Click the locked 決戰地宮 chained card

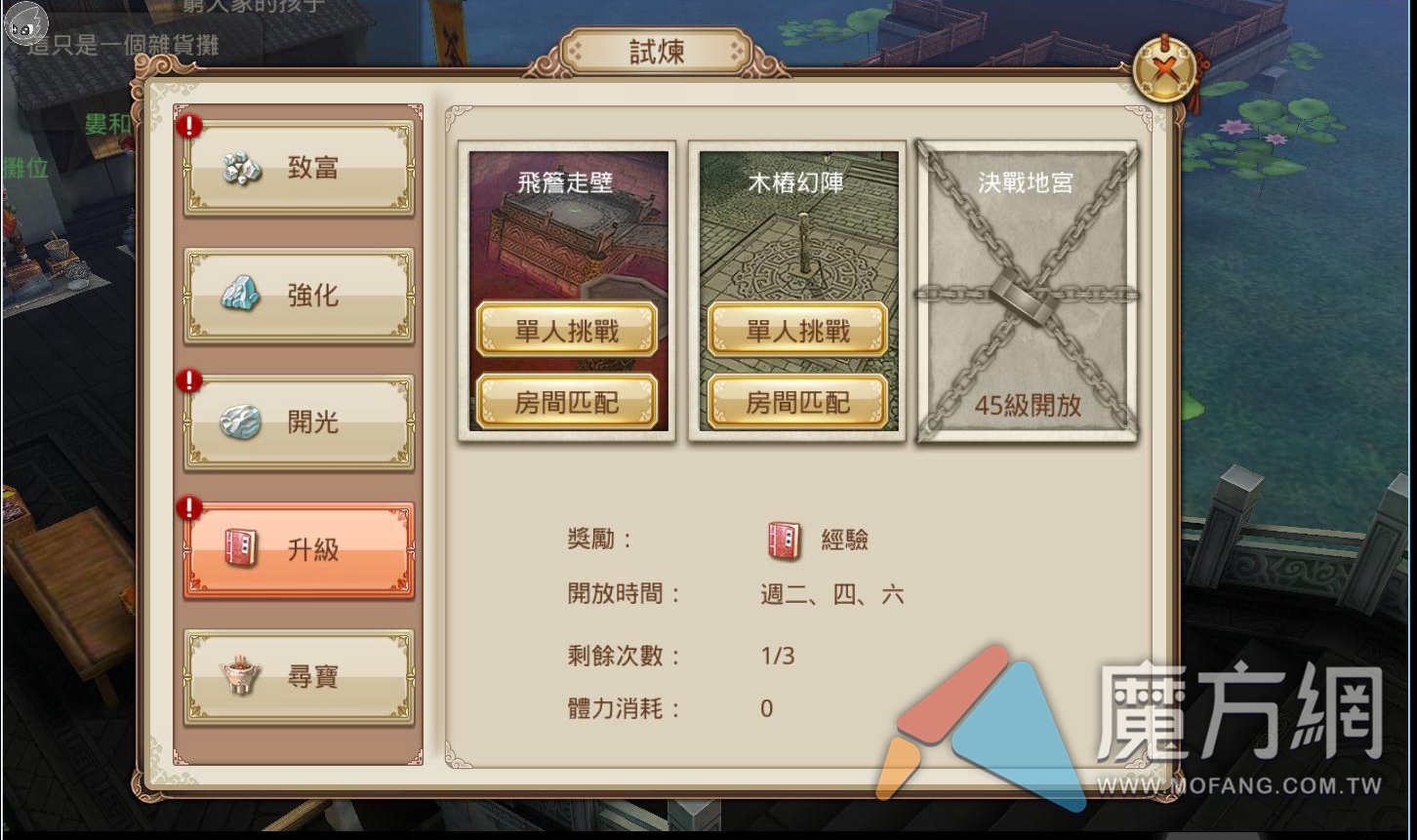coord(1027,292)
